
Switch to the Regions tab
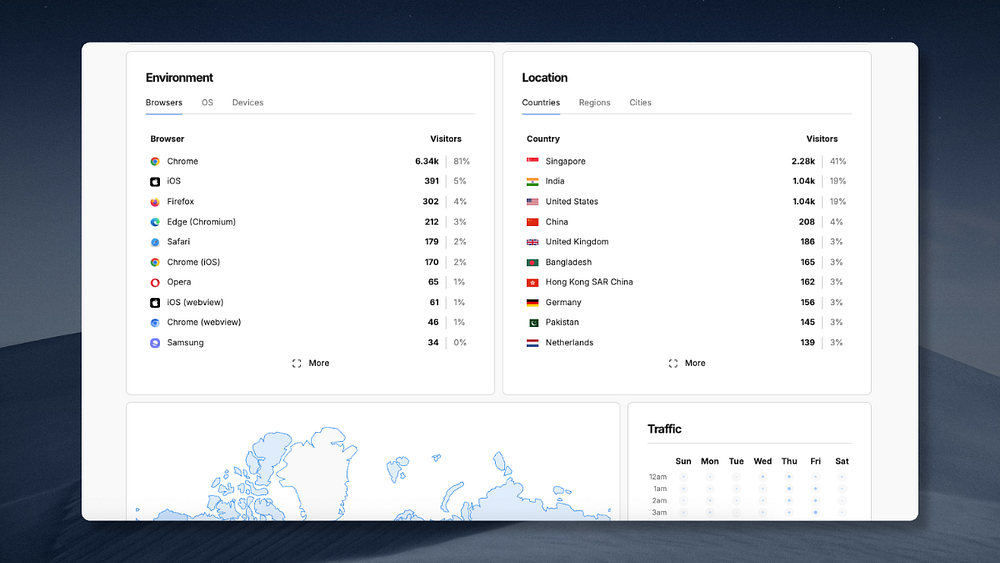[x=594, y=103]
